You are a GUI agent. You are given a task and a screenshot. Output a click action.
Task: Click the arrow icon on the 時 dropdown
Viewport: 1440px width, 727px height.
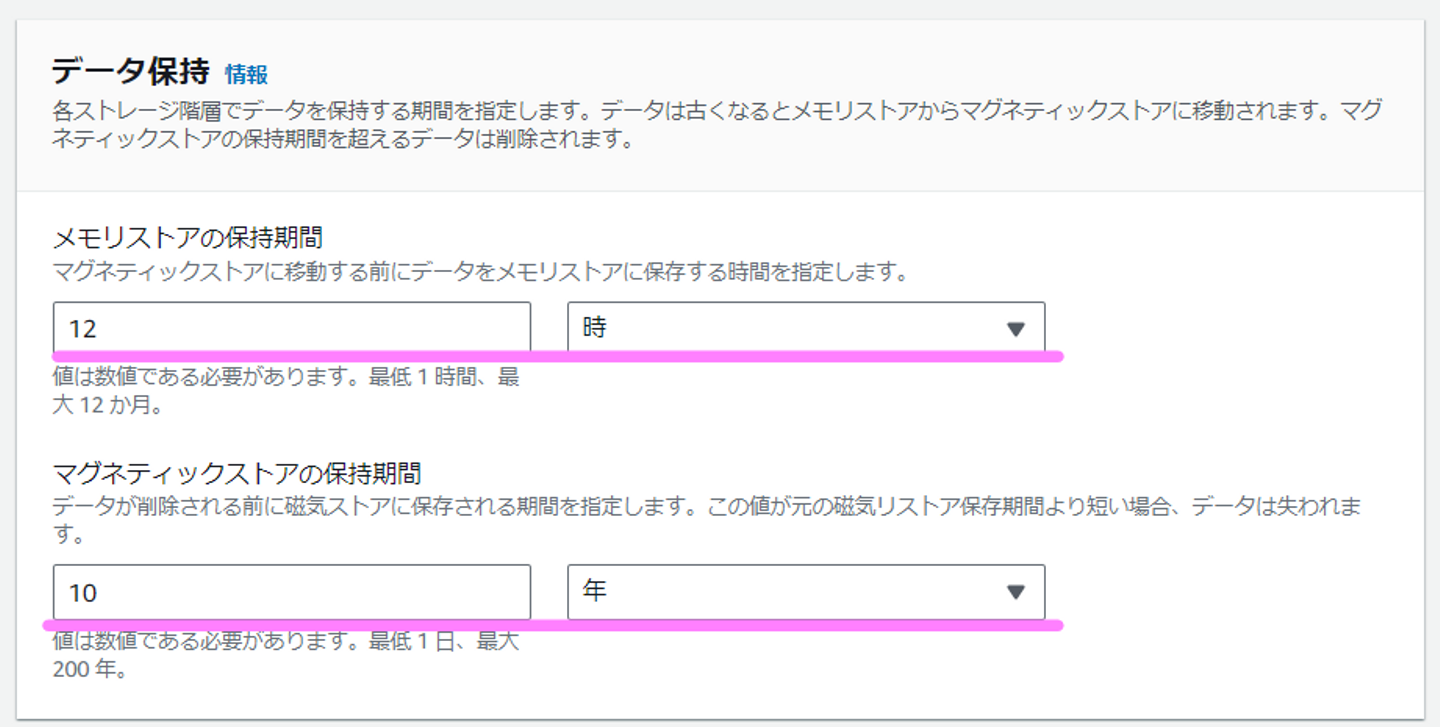(1016, 329)
